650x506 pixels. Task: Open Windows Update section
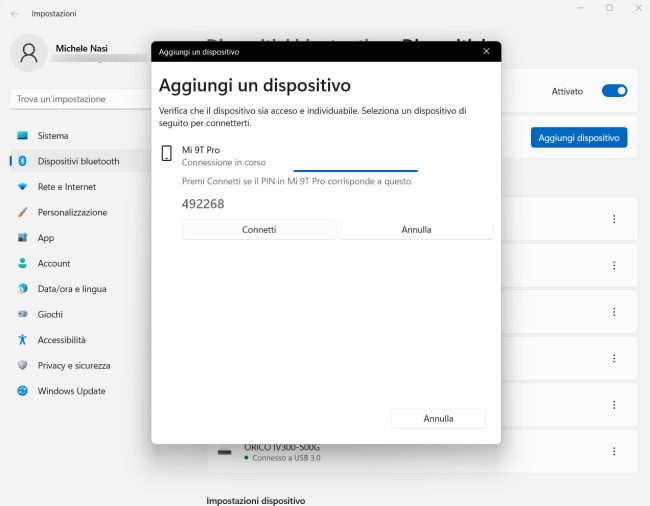click(71, 391)
